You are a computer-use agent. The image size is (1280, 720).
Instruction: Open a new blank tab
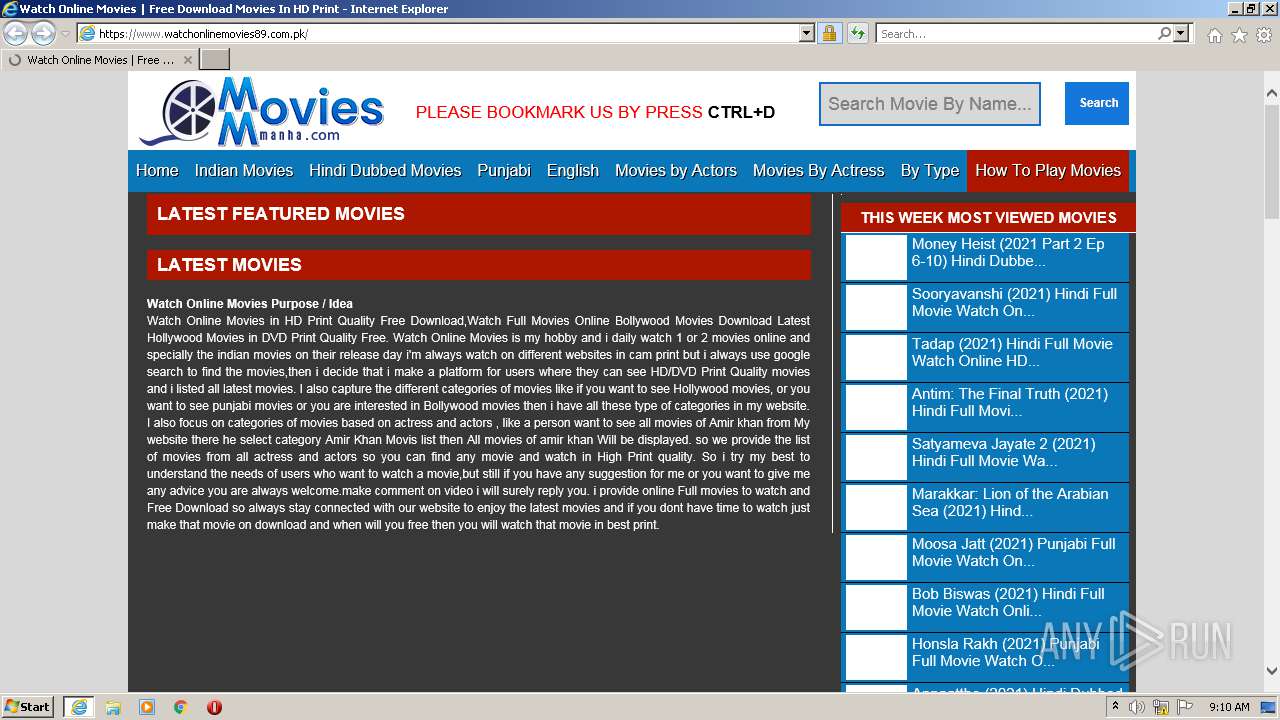[x=215, y=59]
